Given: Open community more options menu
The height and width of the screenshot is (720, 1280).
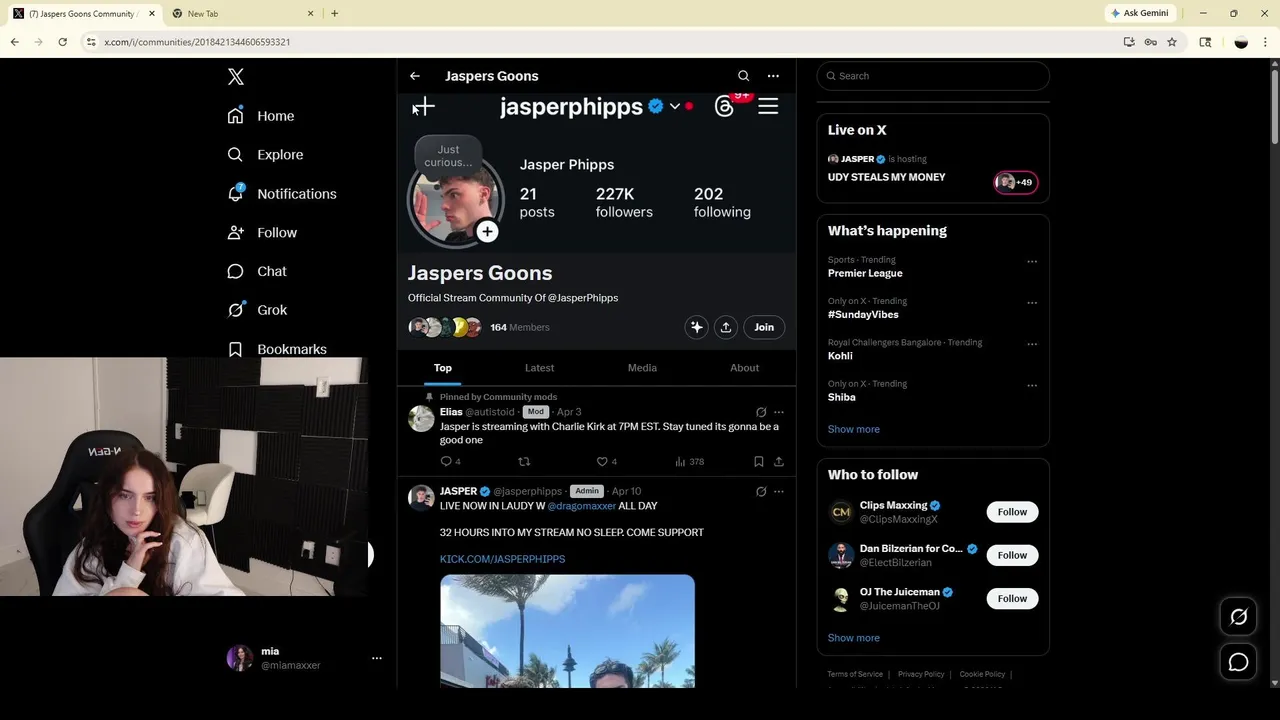Looking at the screenshot, I should (x=773, y=76).
